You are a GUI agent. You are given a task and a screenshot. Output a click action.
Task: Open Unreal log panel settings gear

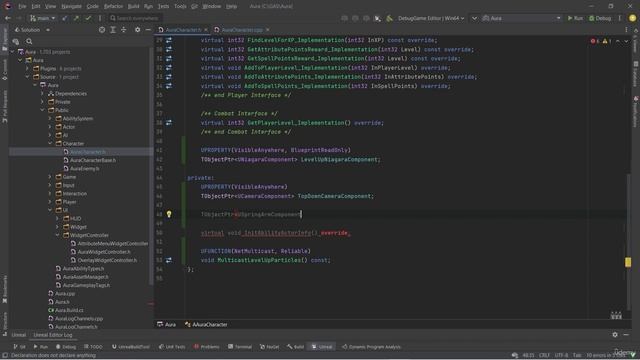[615, 335]
